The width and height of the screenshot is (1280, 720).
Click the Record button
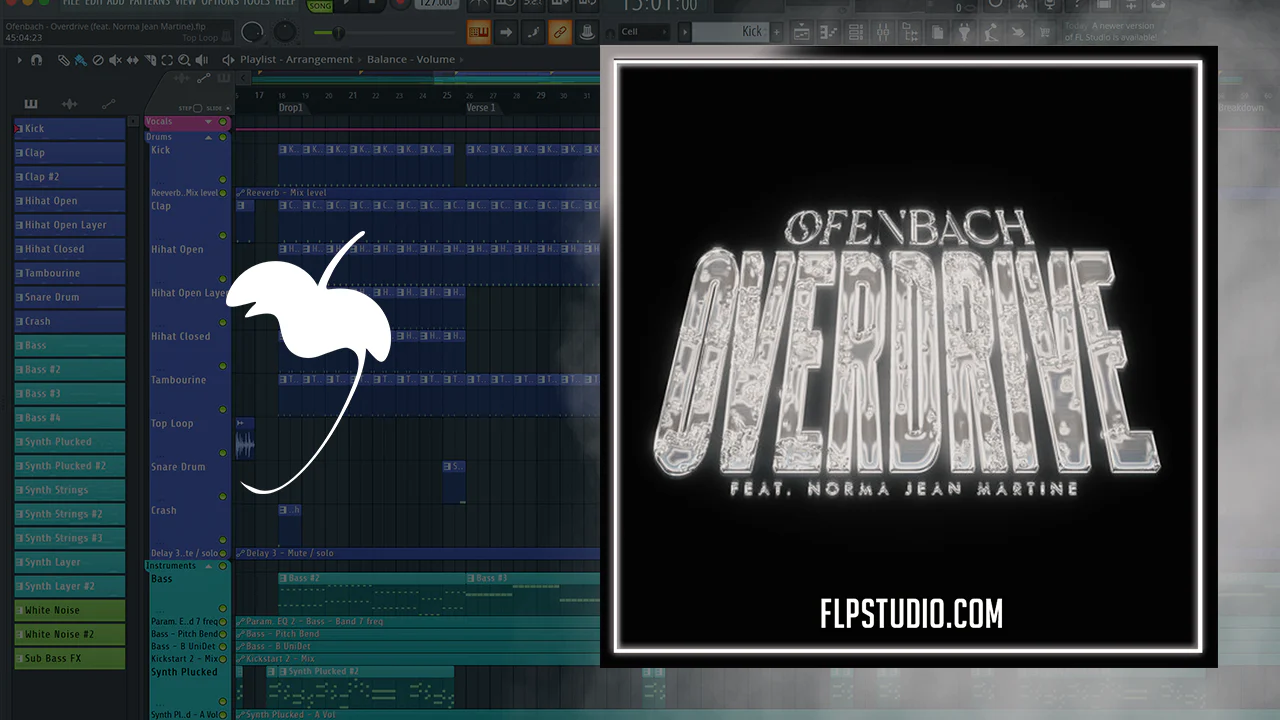tap(401, 5)
